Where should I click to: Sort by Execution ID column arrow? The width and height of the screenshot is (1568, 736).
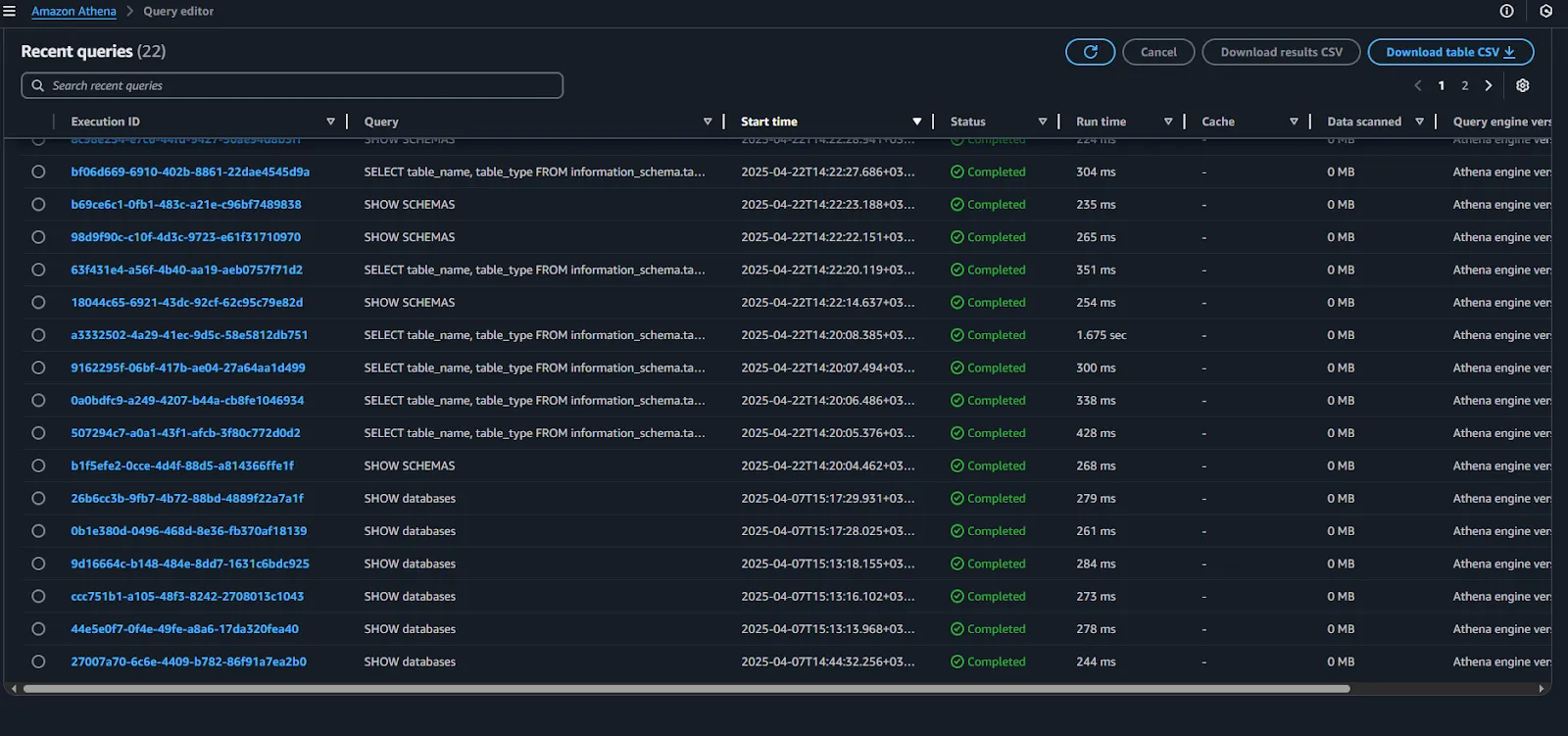tap(330, 122)
